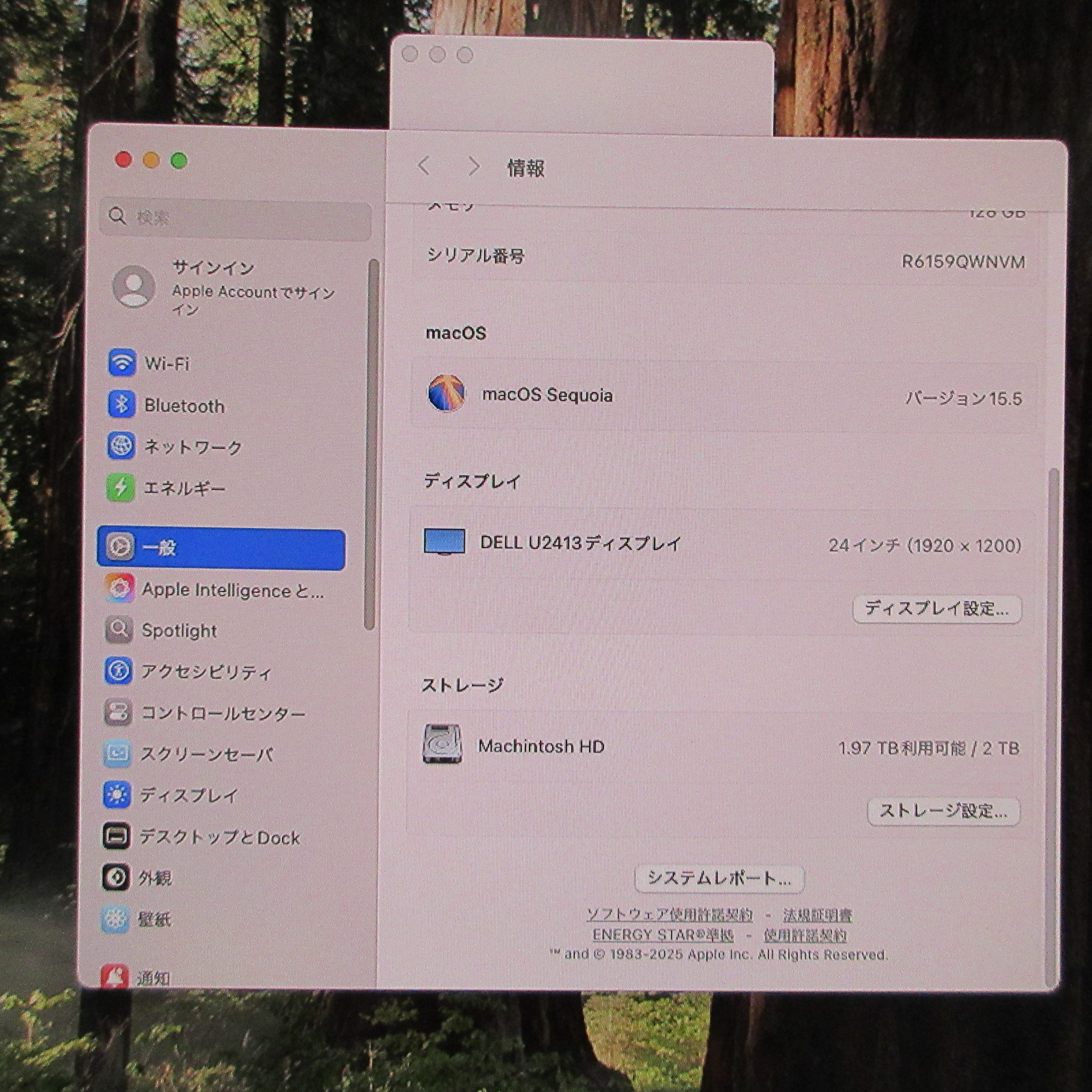Click the sidebar scrollbar
This screenshot has width=1092, height=1092.
371,444
